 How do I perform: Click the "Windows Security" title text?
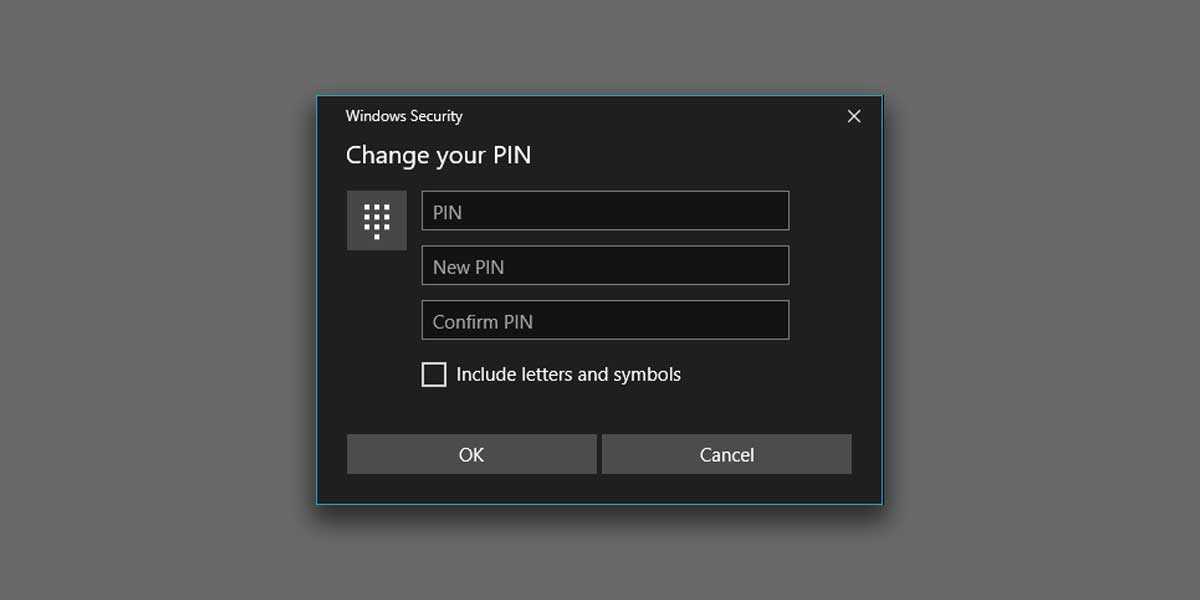(x=404, y=116)
